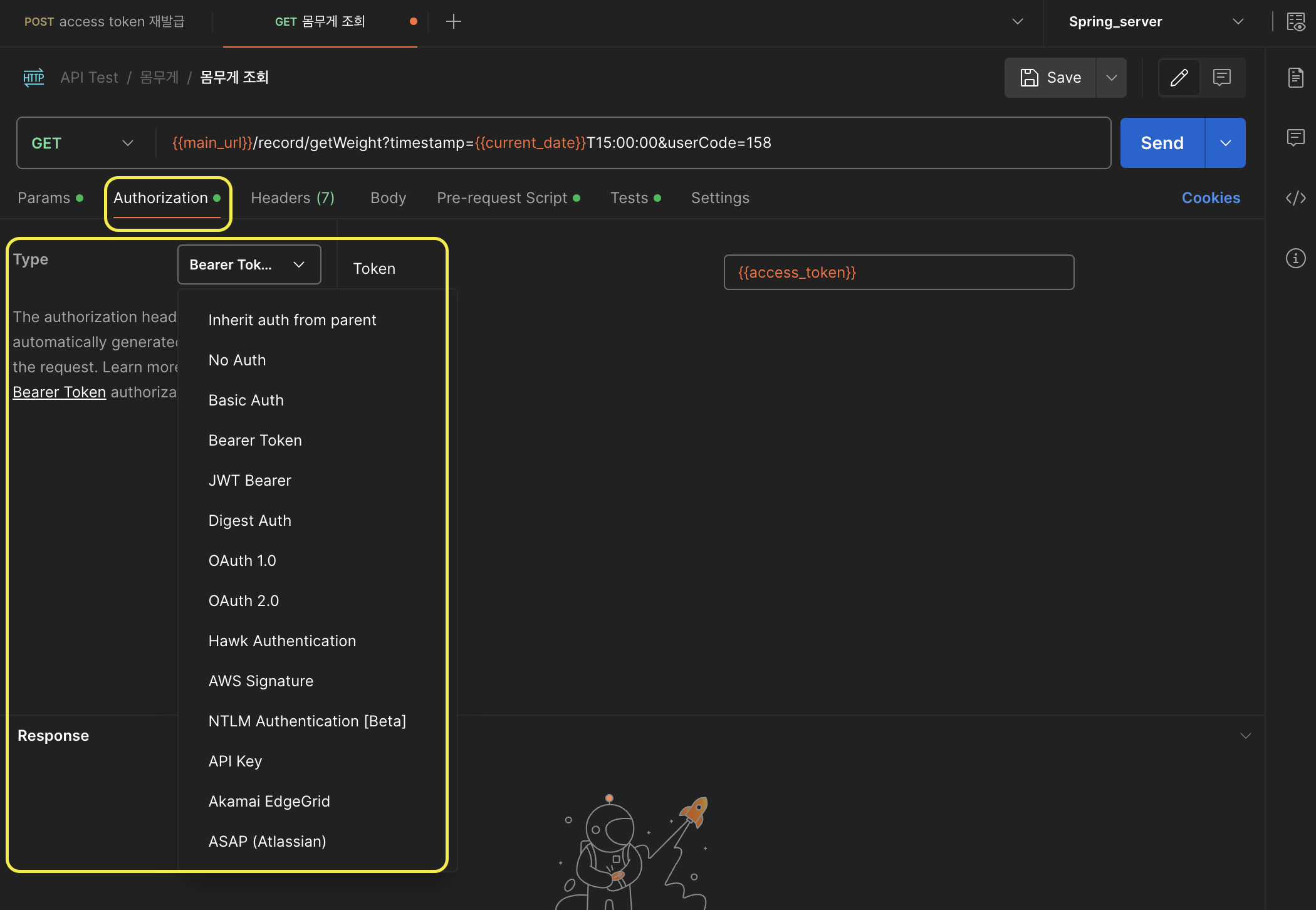Viewport: 1316px width, 910px height.
Task: Select OAuth 2.0 from auth type list
Action: click(244, 600)
